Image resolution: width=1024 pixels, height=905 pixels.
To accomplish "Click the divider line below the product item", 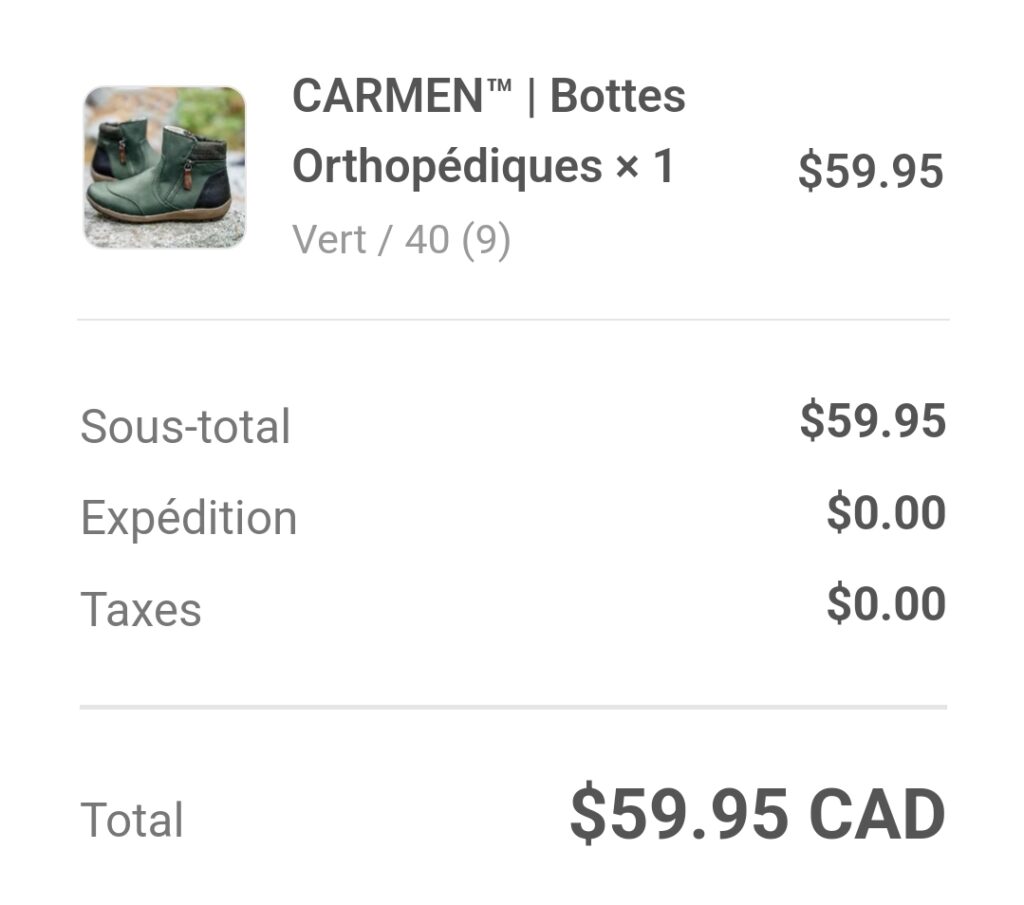I will (512, 320).
